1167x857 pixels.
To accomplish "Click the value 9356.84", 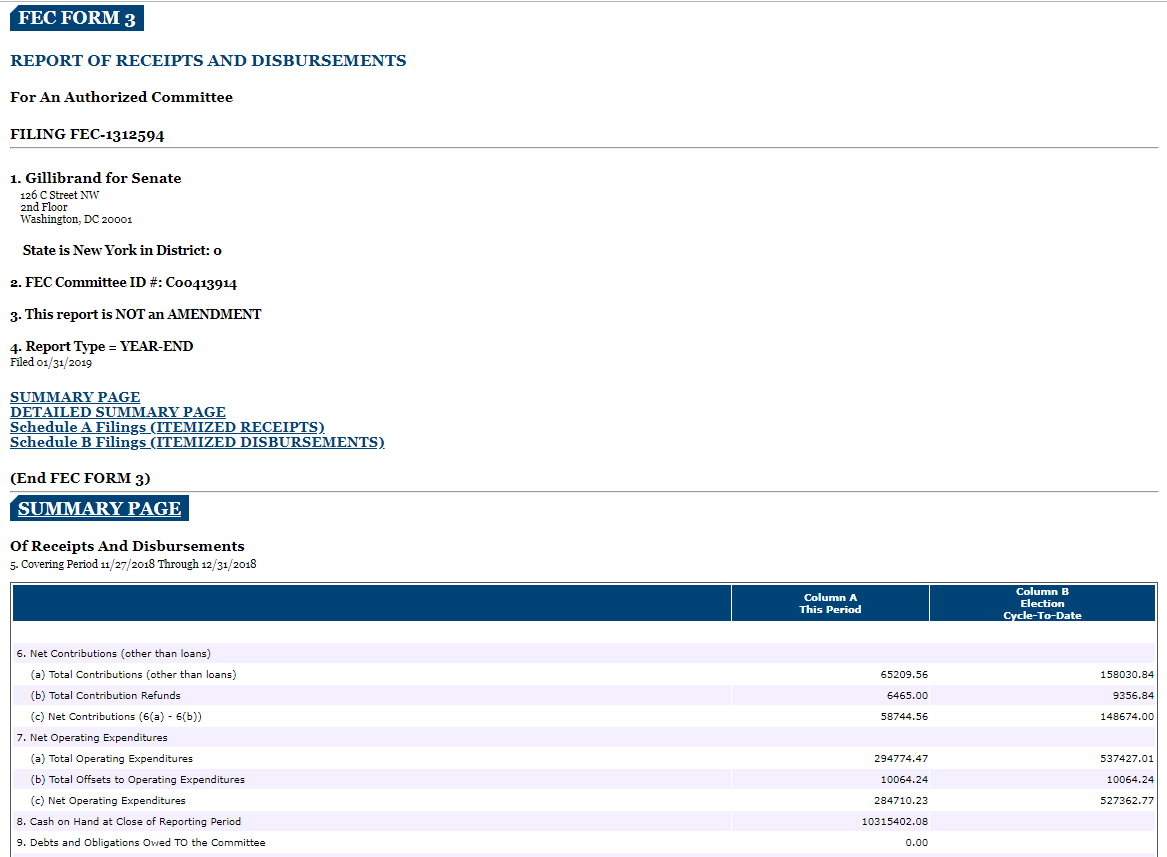I will [1134, 695].
